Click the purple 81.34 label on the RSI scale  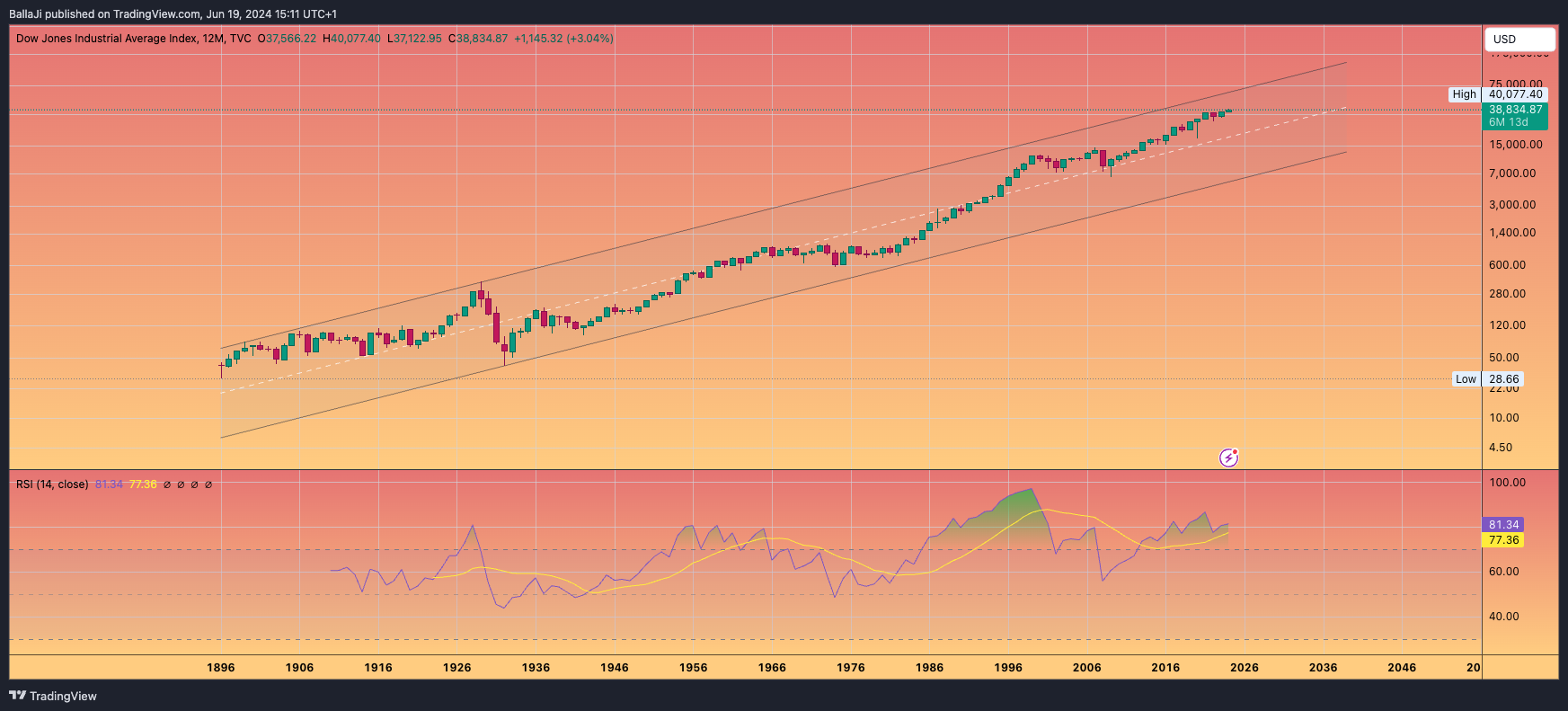[1503, 525]
